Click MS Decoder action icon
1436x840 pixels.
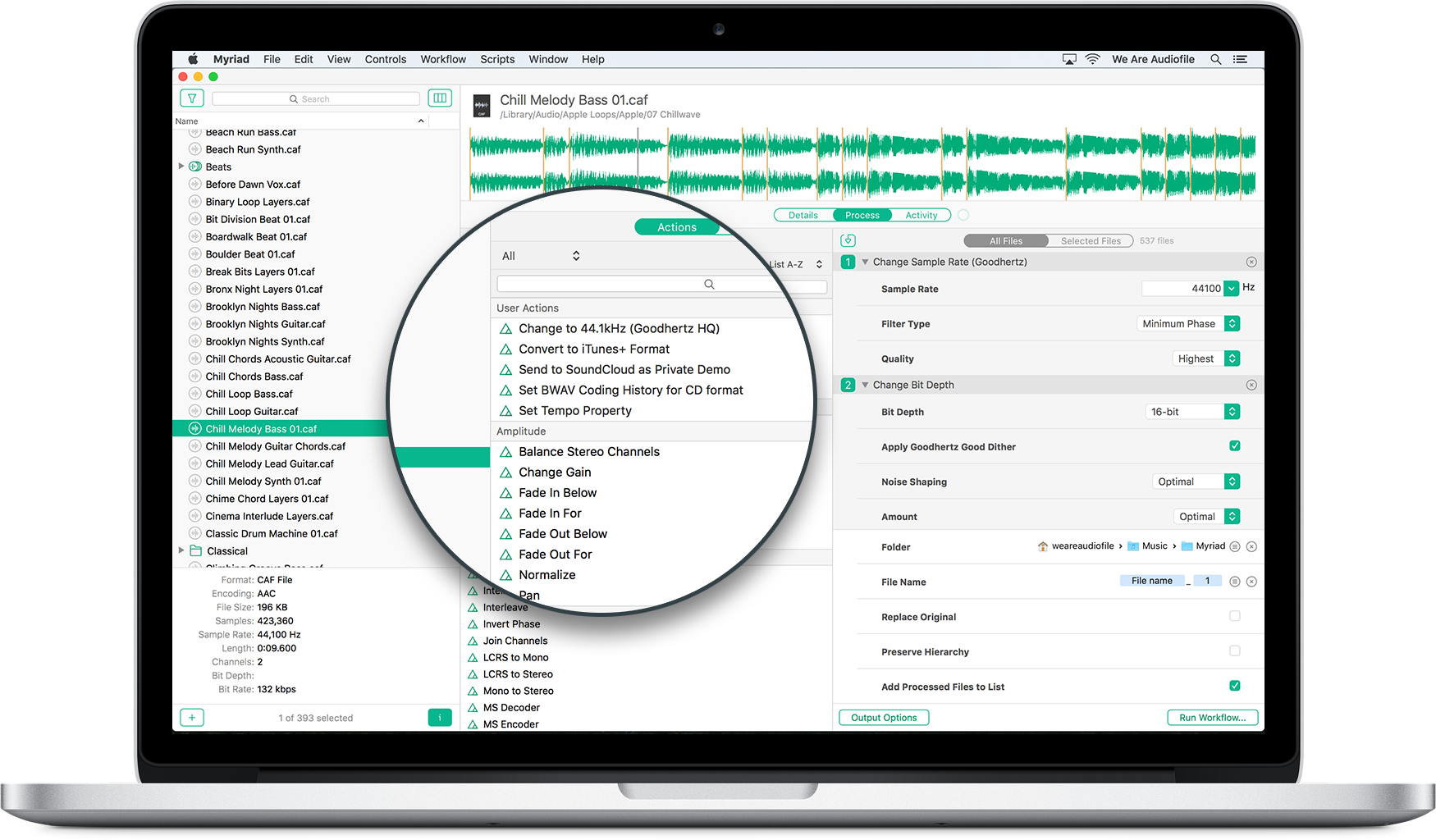(x=473, y=708)
